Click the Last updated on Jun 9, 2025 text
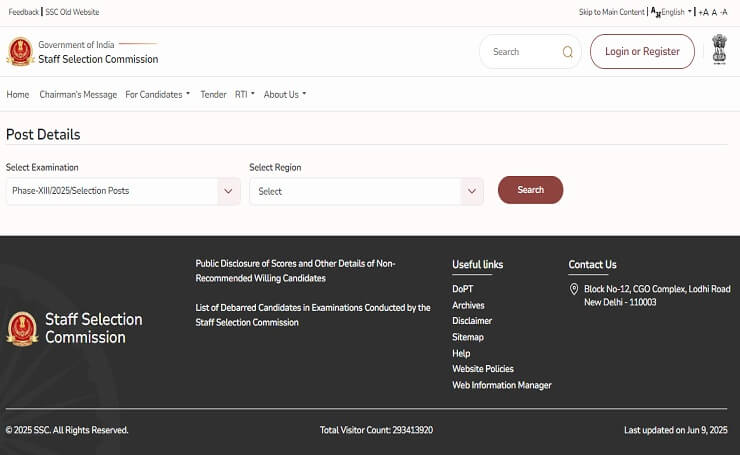Image resolution: width=740 pixels, height=455 pixels. point(675,430)
